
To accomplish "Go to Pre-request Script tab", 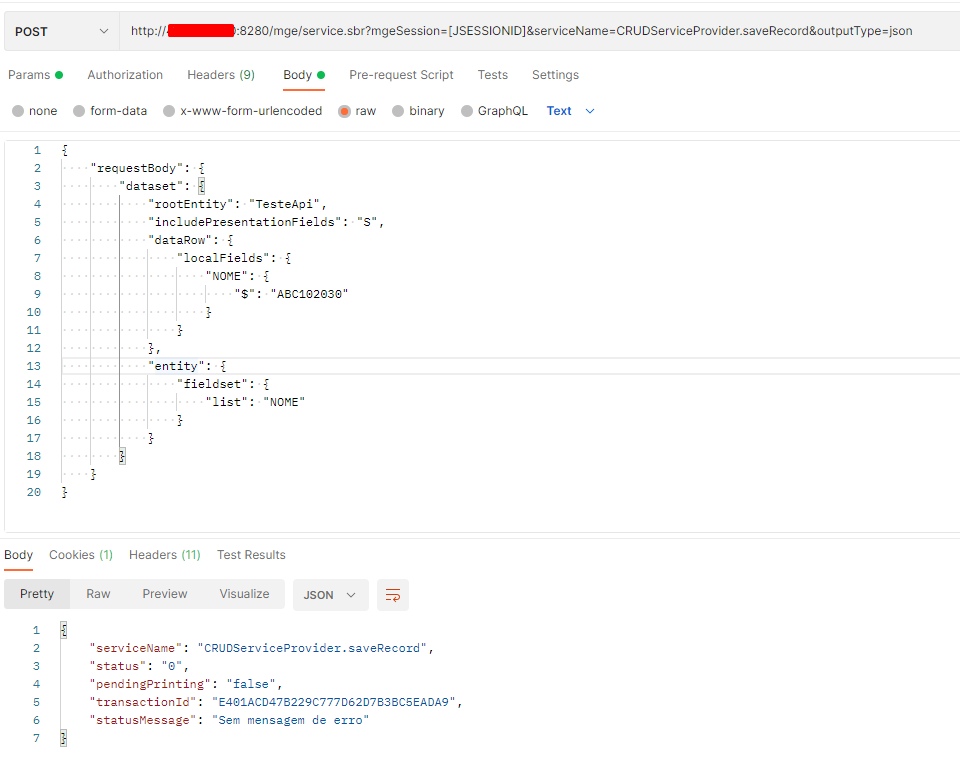I will pyautogui.click(x=401, y=75).
